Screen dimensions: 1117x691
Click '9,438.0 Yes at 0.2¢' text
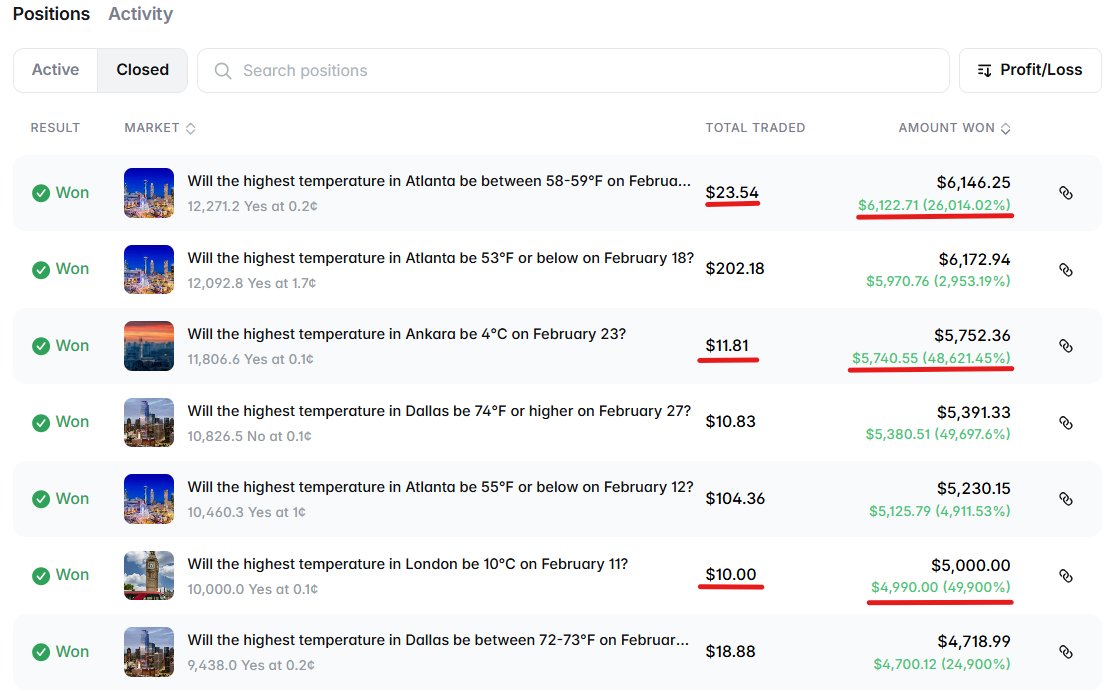251,665
